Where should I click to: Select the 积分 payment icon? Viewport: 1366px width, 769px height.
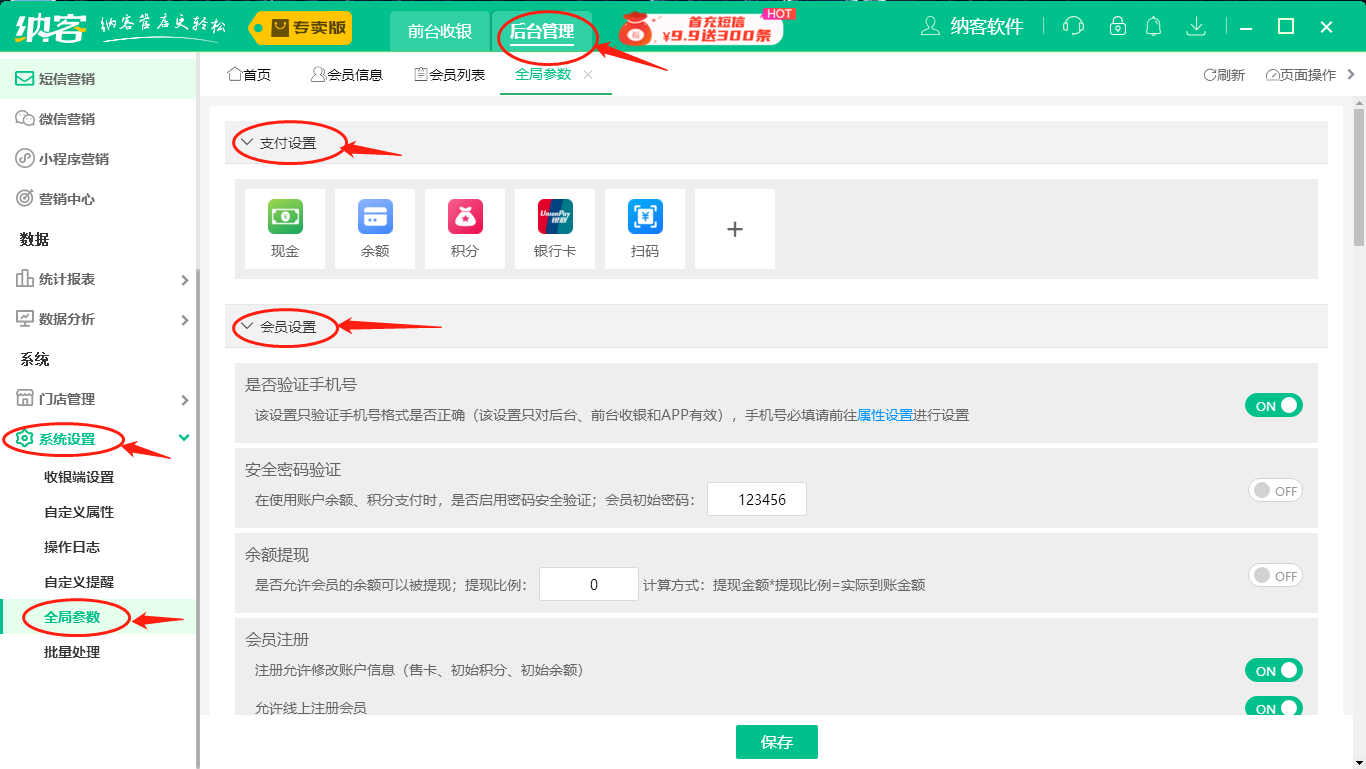tap(464, 228)
